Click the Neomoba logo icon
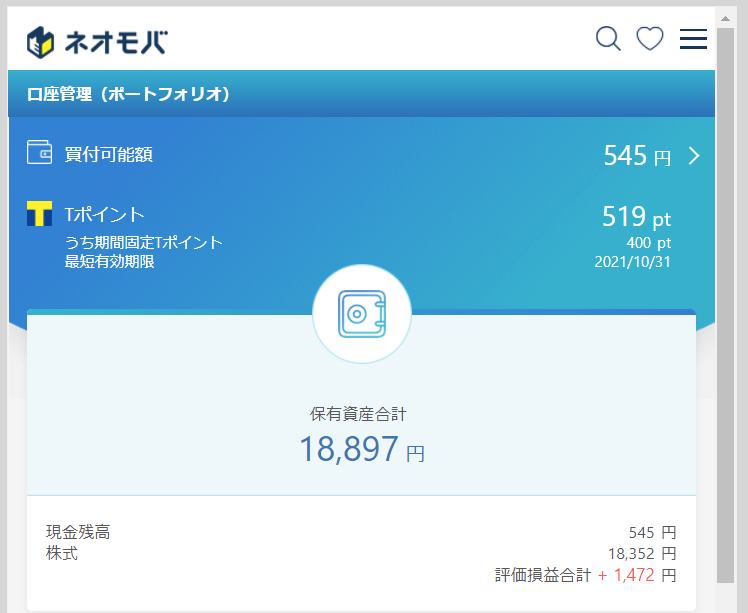 (x=41, y=42)
